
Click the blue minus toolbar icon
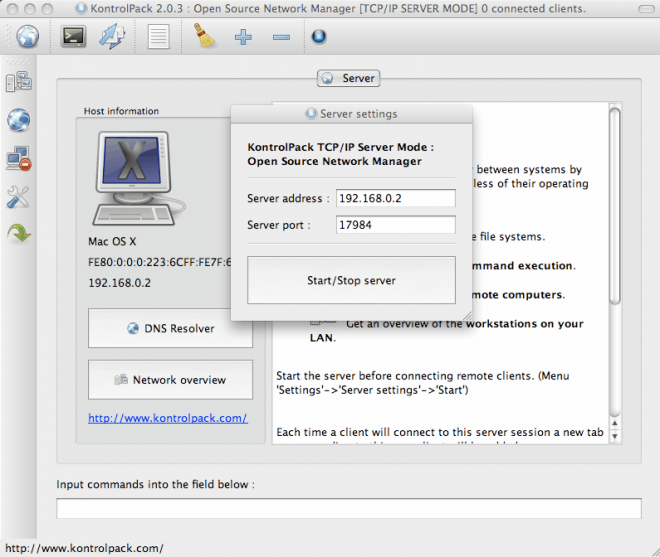pos(281,38)
